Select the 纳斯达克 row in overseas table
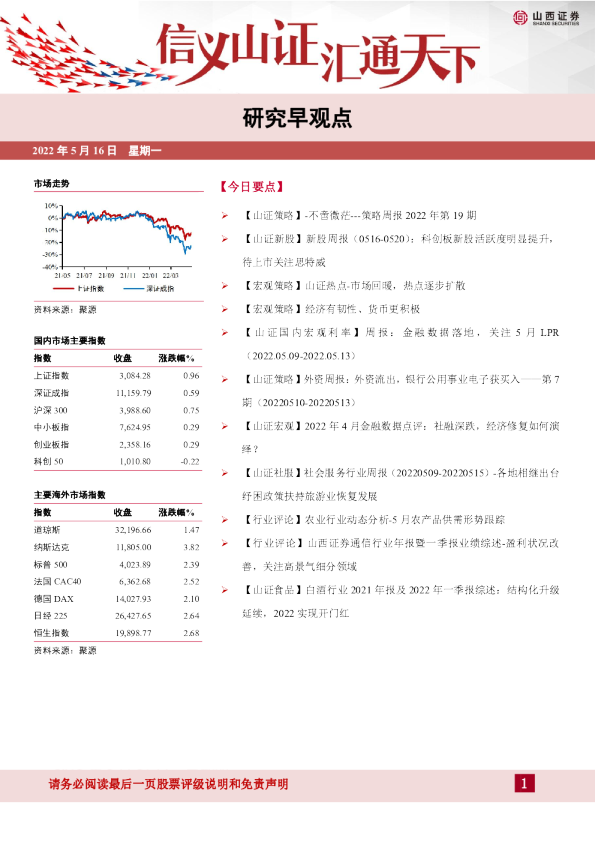The height and width of the screenshot is (842, 595). (117, 547)
